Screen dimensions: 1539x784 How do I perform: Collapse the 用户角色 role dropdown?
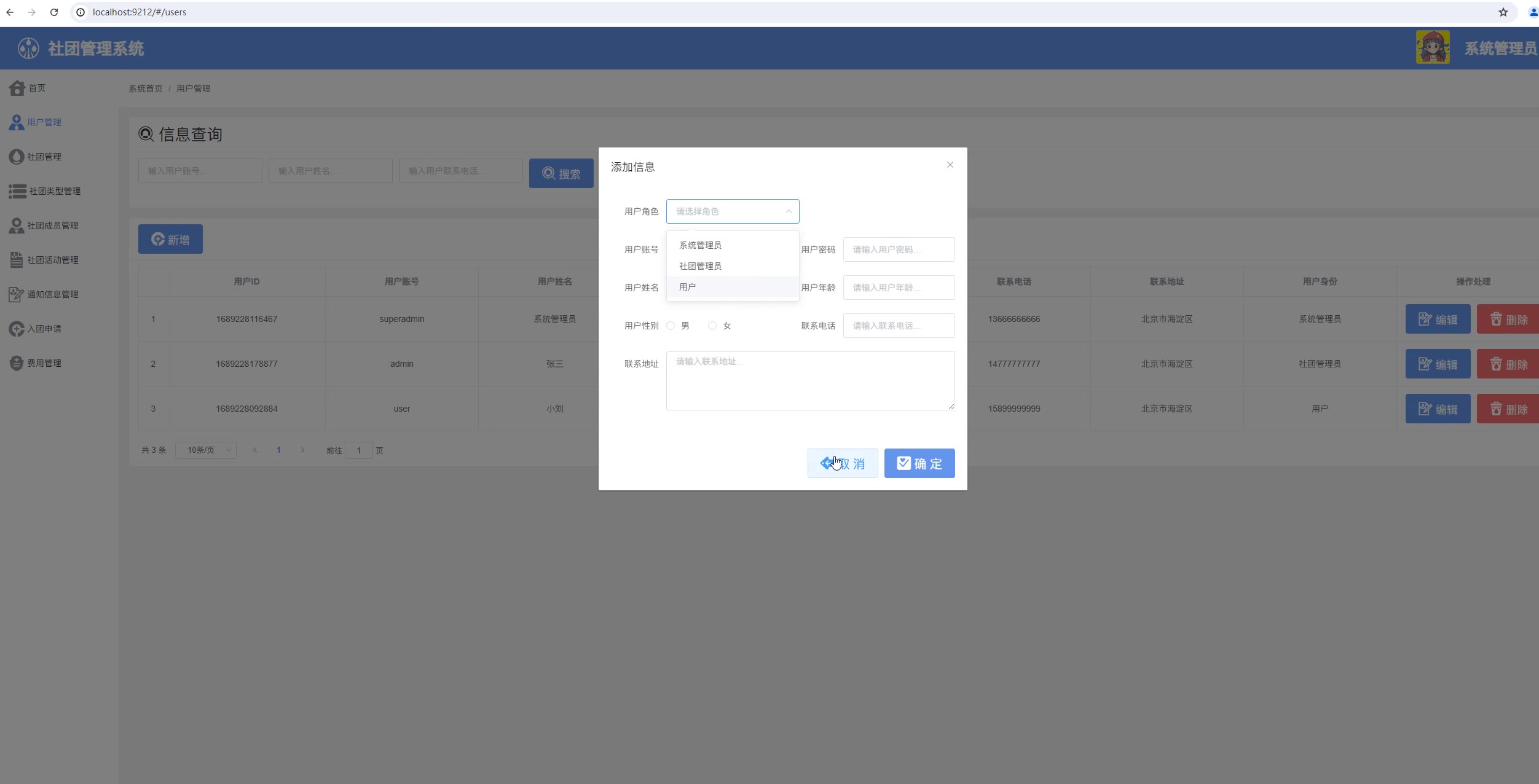click(788, 212)
